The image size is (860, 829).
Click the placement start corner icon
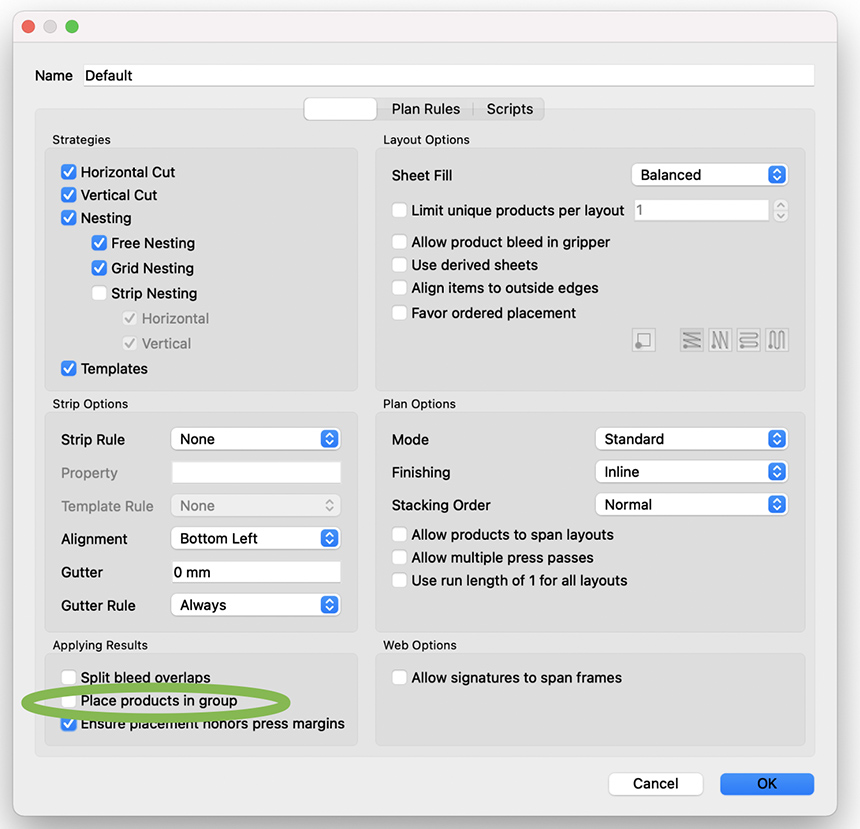click(x=643, y=340)
